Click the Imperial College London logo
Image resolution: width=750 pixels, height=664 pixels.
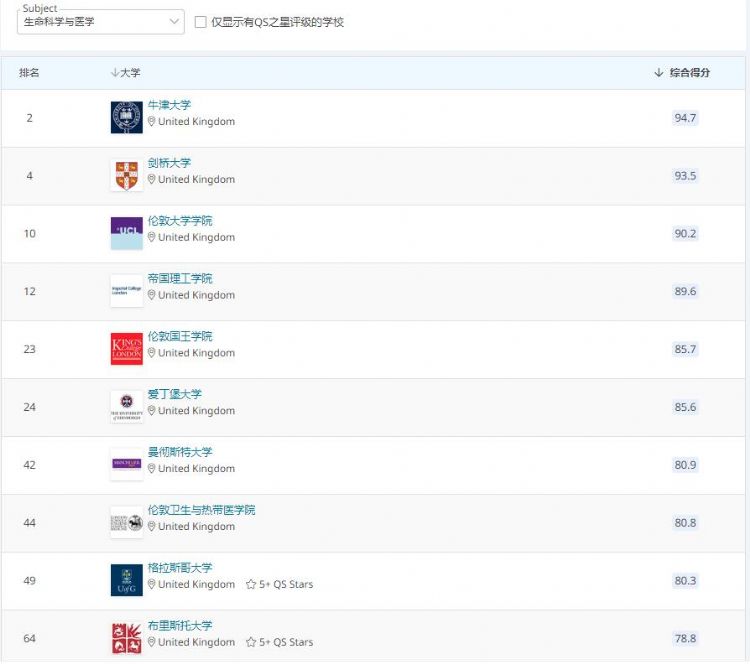click(x=127, y=291)
